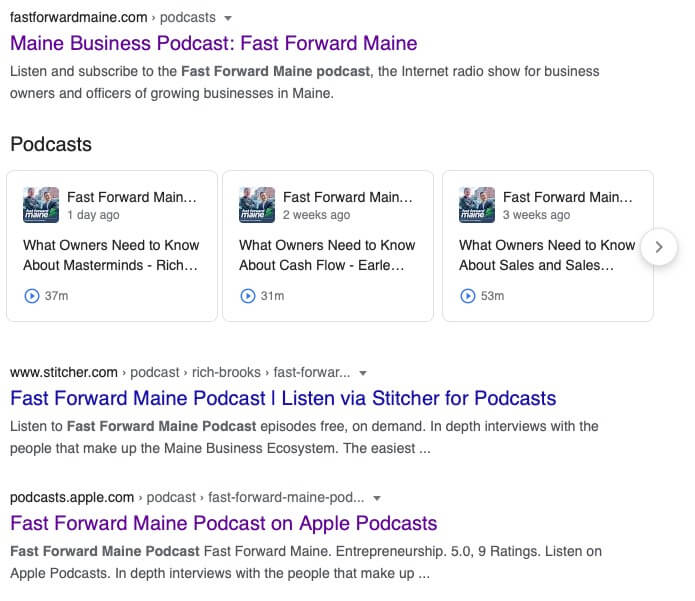Screen dimensions: 695x601
Task: Click the 53m duration label
Action: coord(492,296)
